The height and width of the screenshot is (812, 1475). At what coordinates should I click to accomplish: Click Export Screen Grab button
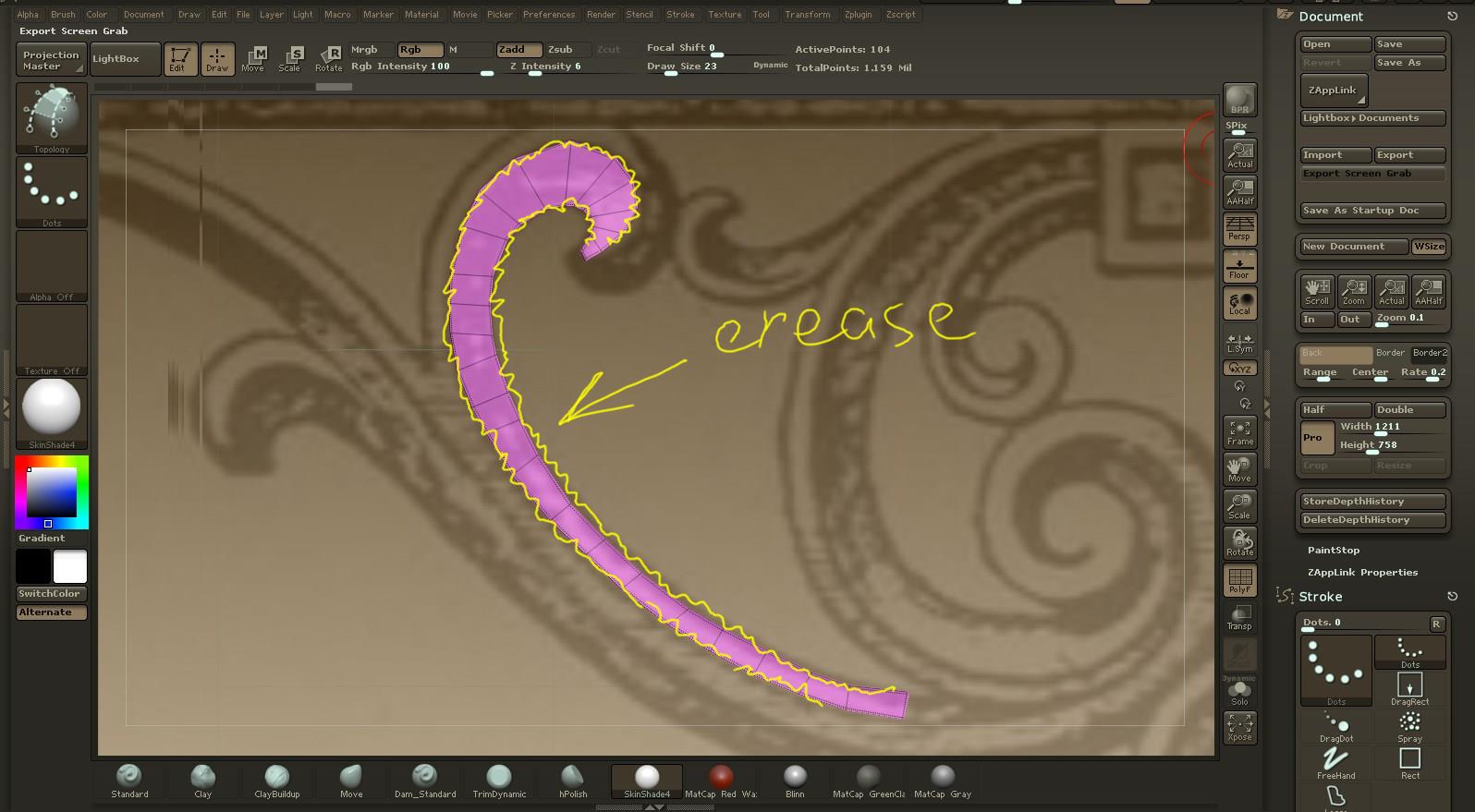(x=1372, y=174)
